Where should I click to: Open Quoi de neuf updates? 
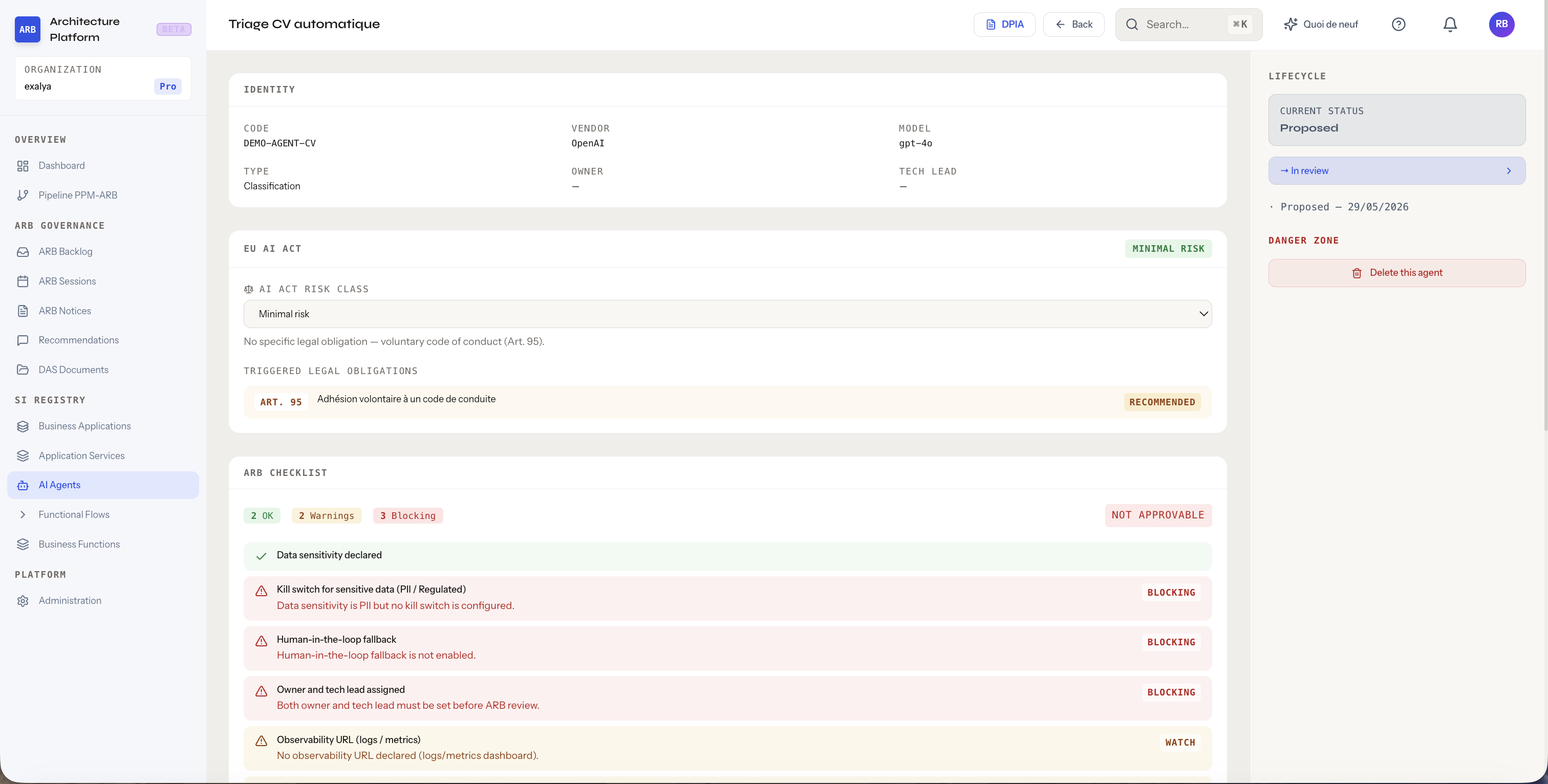click(x=1321, y=24)
